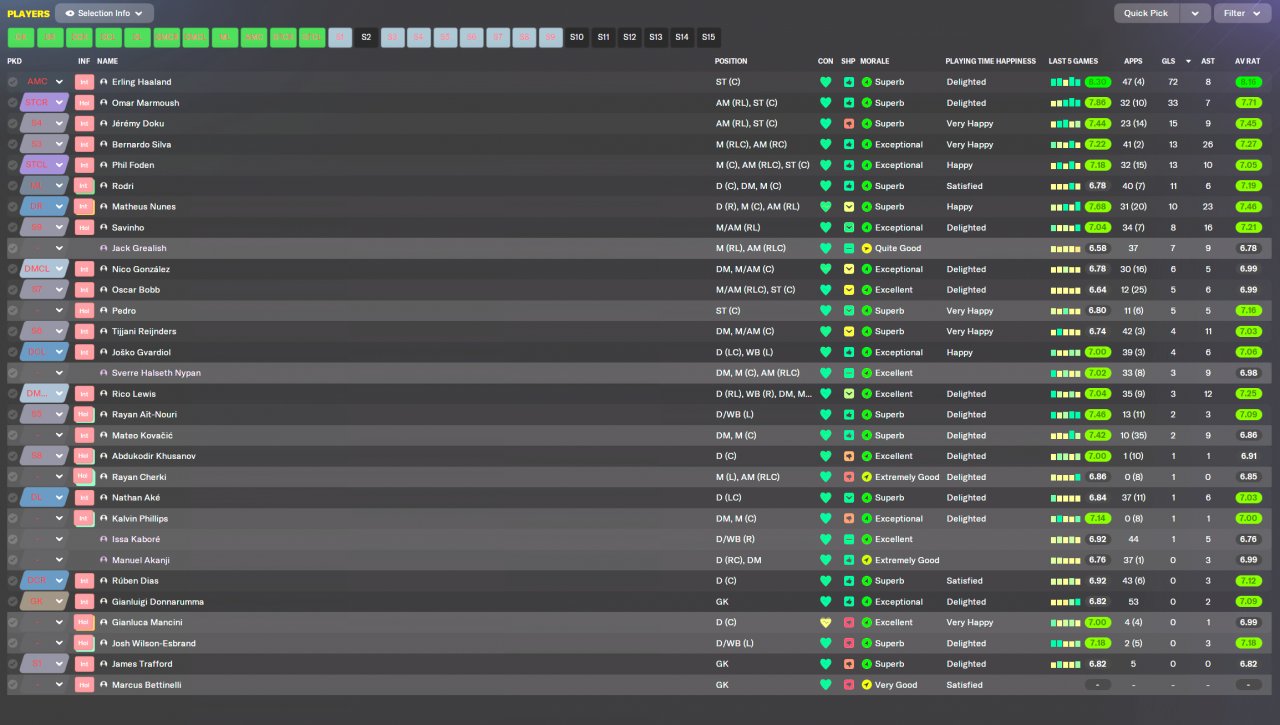Click the last 5 games bars for Savinho

1065,227
